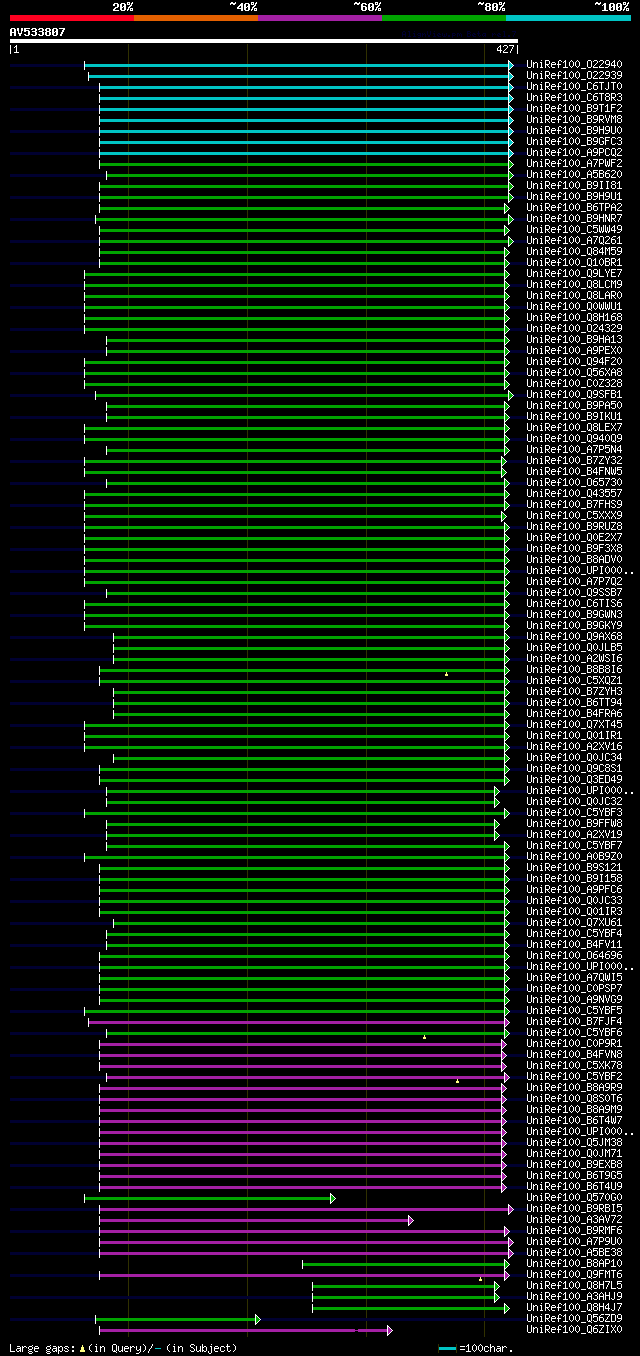Image resolution: width=640 pixels, height=1356 pixels.
Task: Select the UniRef100_O24329 label
Action: (574, 328)
